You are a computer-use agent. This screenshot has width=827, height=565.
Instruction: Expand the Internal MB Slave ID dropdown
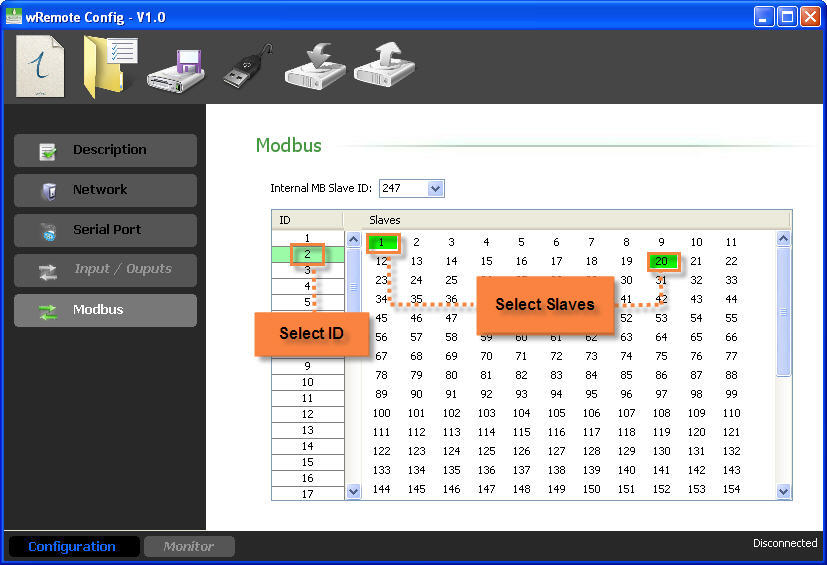pyautogui.click(x=436, y=188)
